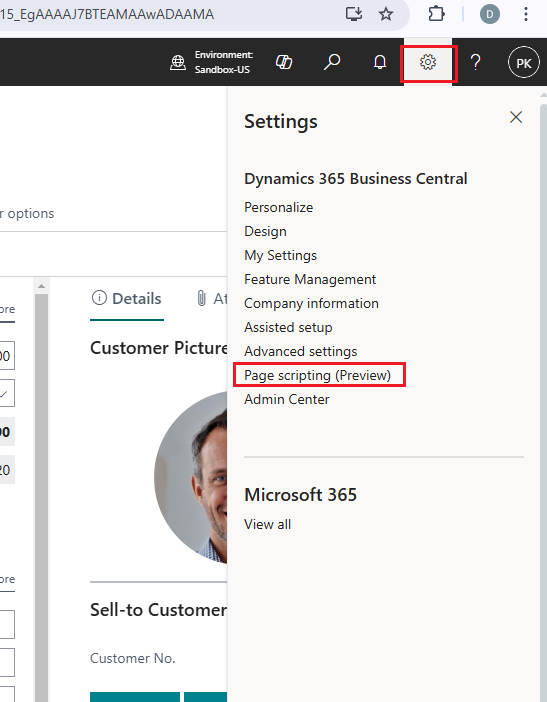Open Assisted setup

(288, 327)
